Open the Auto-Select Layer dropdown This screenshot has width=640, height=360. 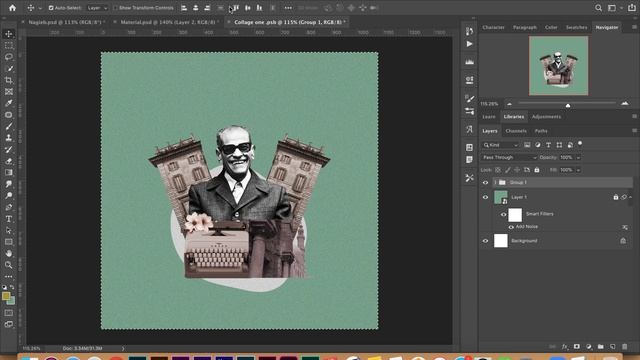[98, 8]
